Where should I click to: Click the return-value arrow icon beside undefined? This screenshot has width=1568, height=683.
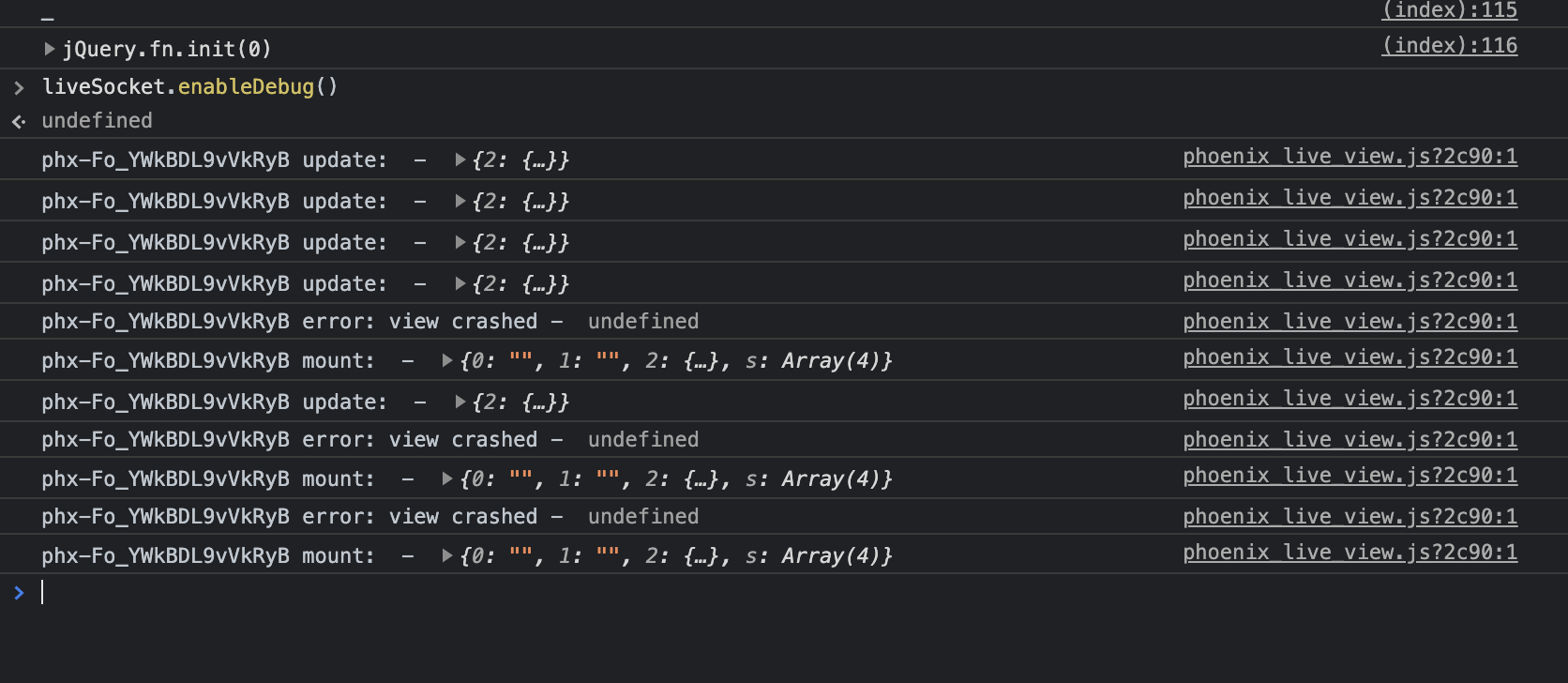click(19, 121)
